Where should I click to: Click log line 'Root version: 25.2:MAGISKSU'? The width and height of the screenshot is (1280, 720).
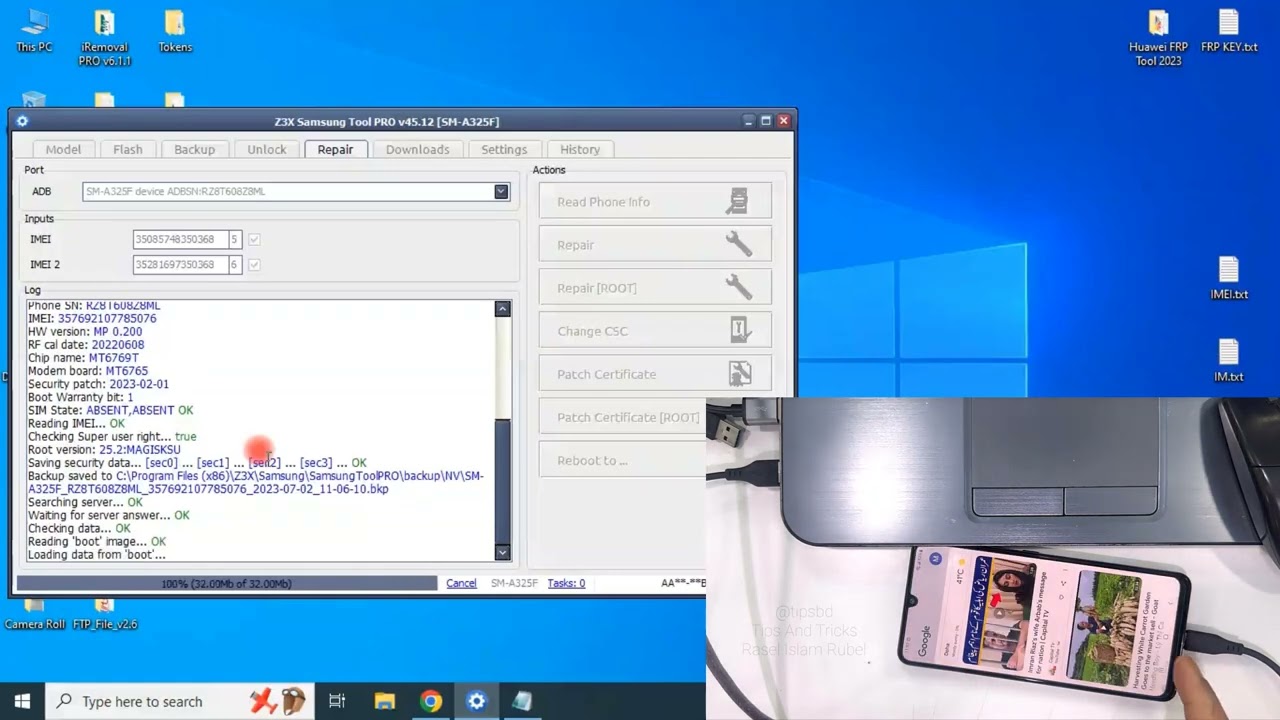pos(104,450)
